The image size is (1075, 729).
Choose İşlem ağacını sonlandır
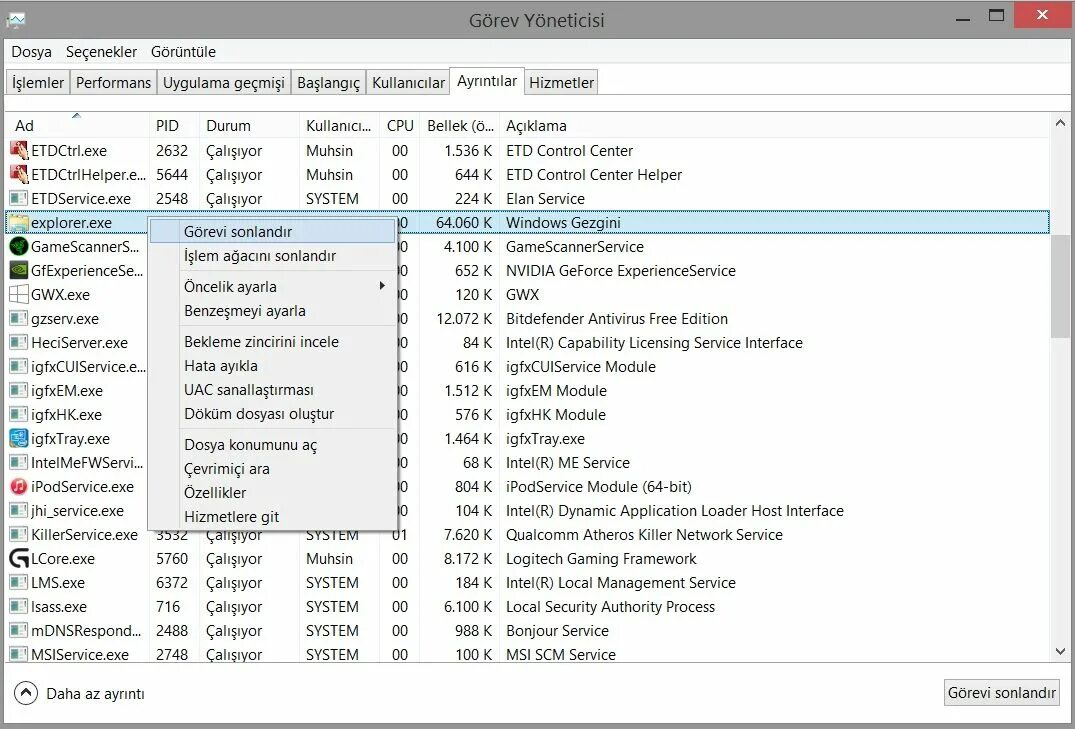[x=272, y=256]
